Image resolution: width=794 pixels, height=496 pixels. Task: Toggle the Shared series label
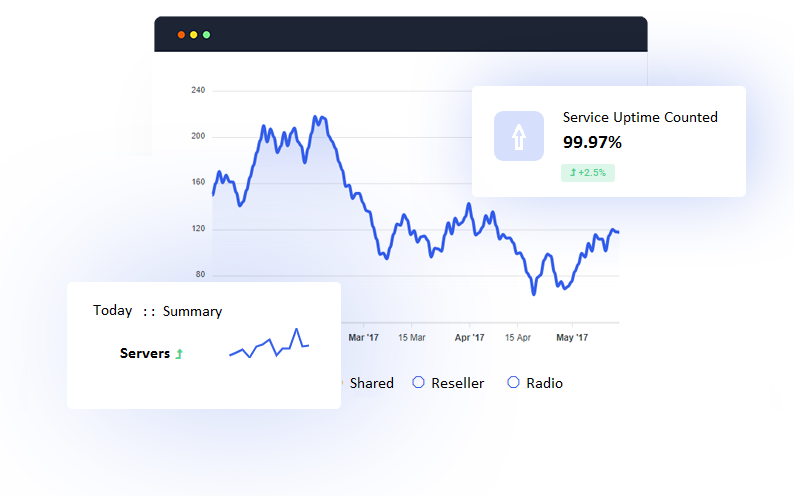pyautogui.click(x=371, y=383)
